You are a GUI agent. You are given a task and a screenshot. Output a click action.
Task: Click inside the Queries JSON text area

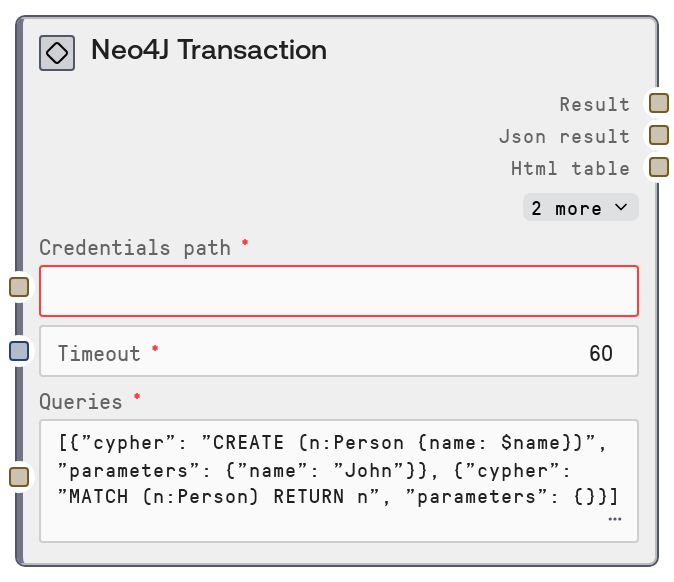coord(330,470)
